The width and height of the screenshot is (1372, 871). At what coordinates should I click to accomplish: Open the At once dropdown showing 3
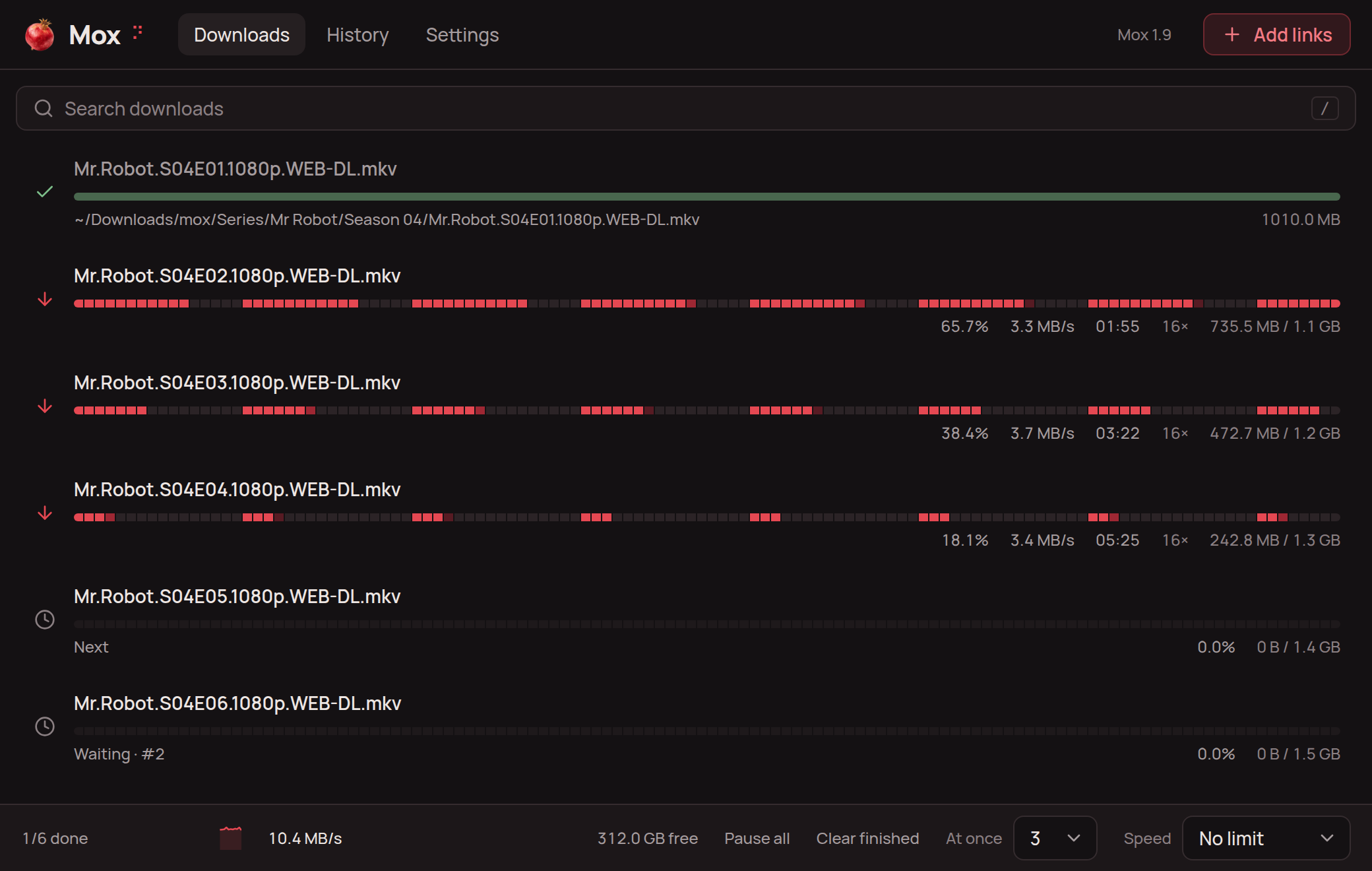pyautogui.click(x=1055, y=838)
